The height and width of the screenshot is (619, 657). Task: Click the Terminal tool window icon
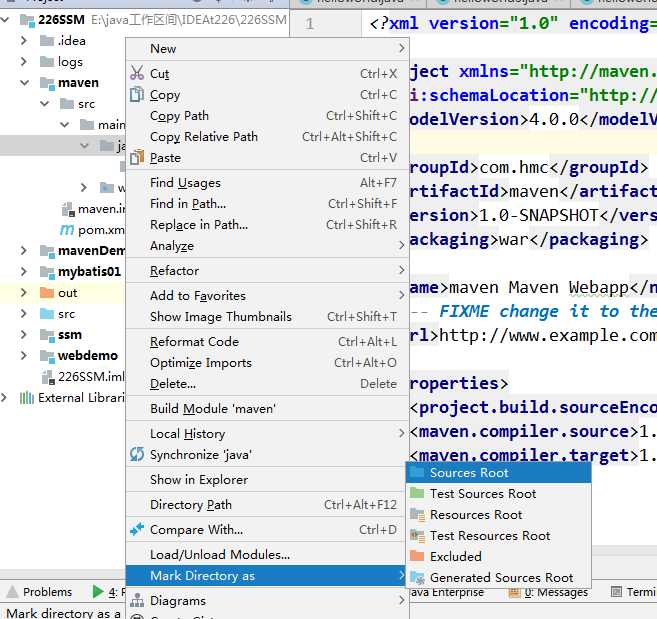coord(616,592)
